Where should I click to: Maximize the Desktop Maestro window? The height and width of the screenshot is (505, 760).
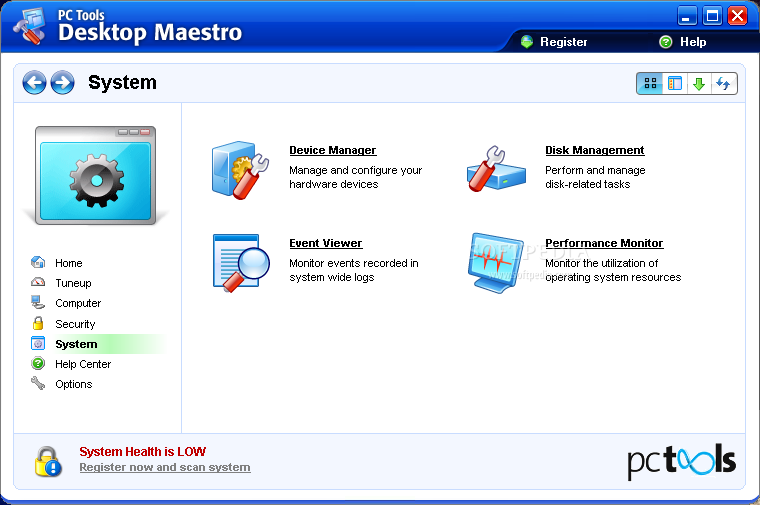tap(712, 16)
